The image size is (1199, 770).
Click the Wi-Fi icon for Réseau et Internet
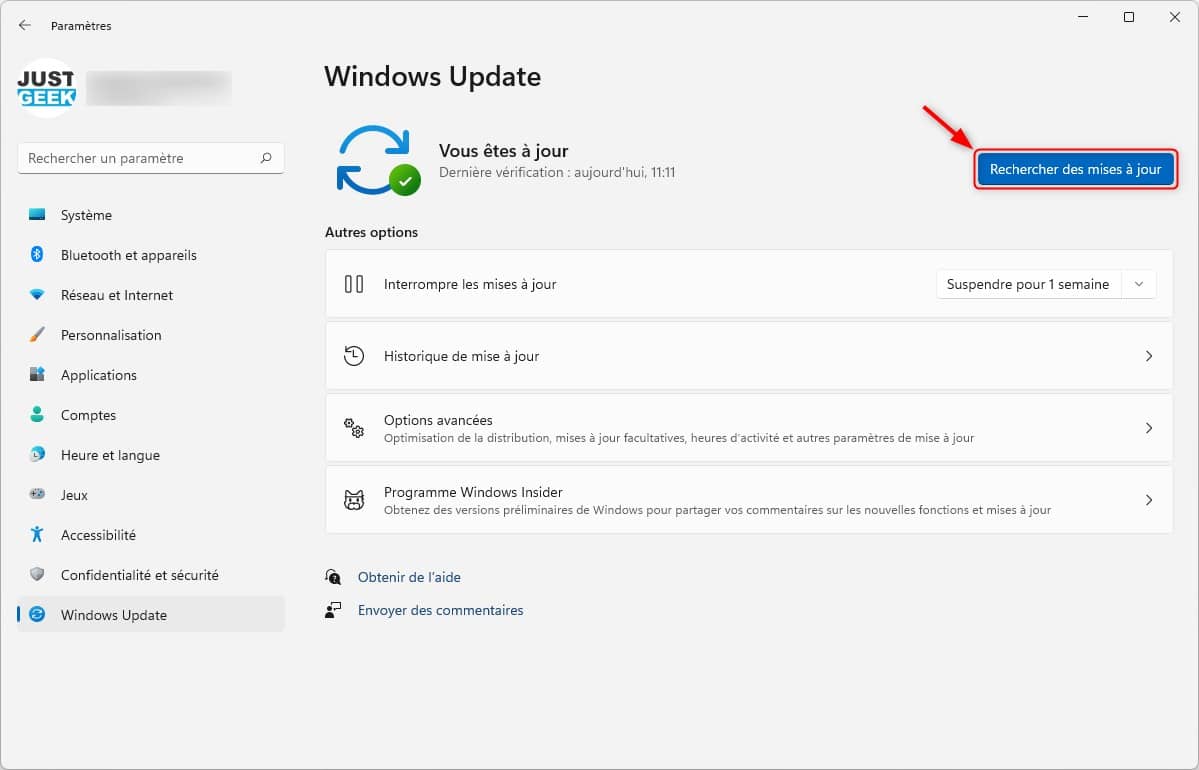click(x=37, y=294)
